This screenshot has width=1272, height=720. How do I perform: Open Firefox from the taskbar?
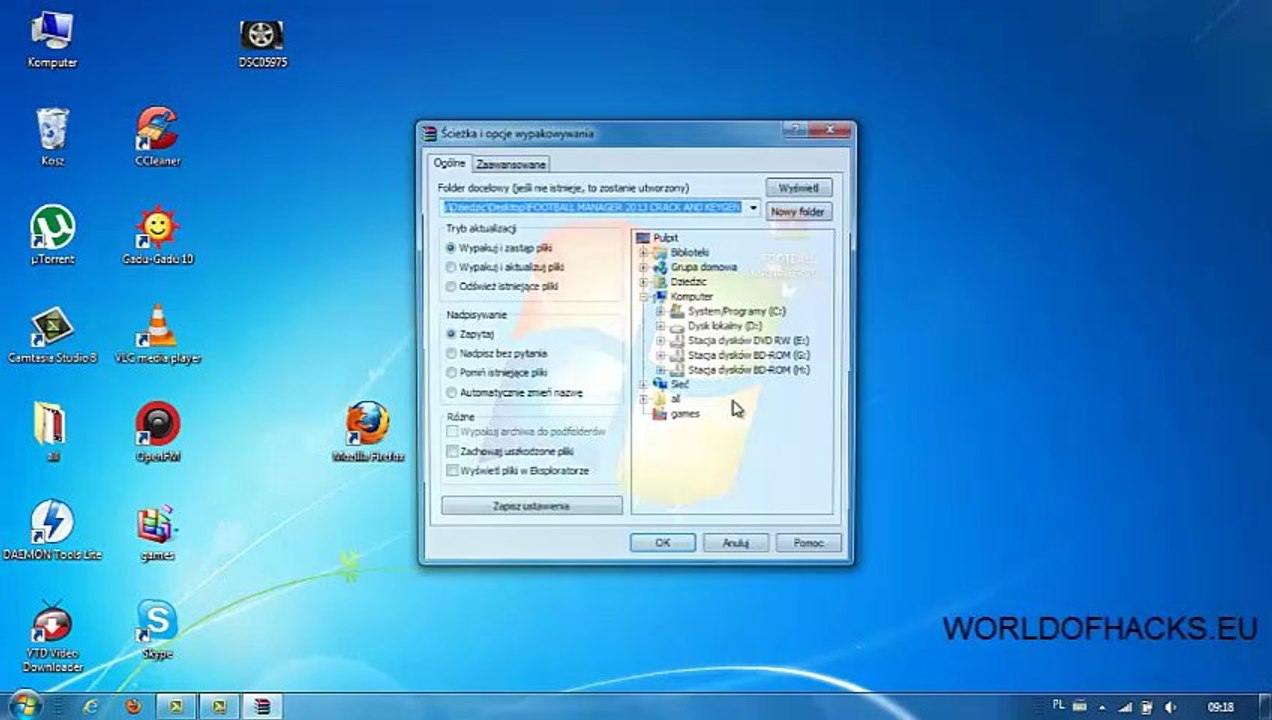[134, 706]
